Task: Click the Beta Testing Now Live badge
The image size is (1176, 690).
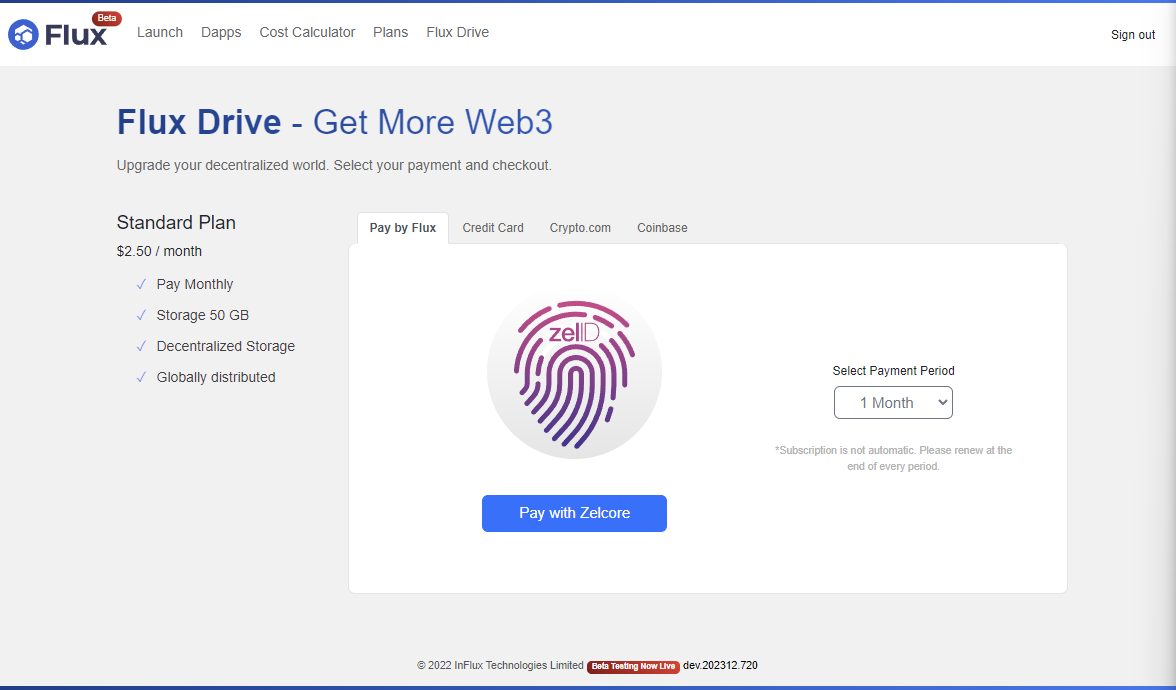Action: click(x=633, y=666)
